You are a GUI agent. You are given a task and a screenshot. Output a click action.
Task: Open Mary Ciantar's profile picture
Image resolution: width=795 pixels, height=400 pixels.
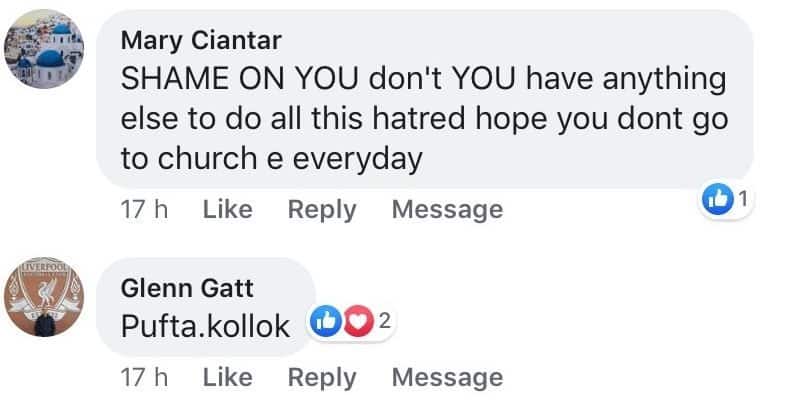pos(51,57)
